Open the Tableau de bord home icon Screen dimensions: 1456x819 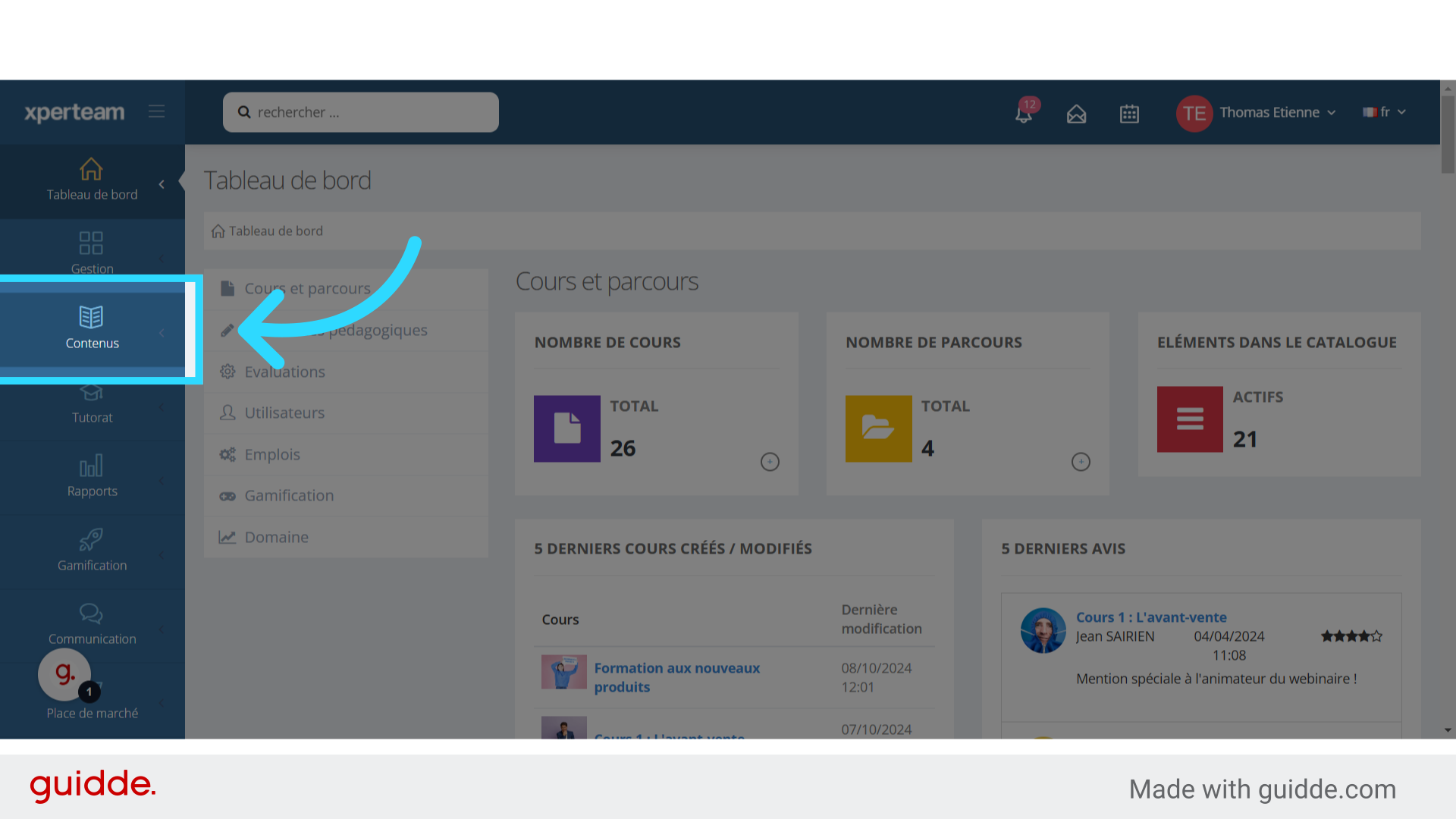[x=91, y=170]
